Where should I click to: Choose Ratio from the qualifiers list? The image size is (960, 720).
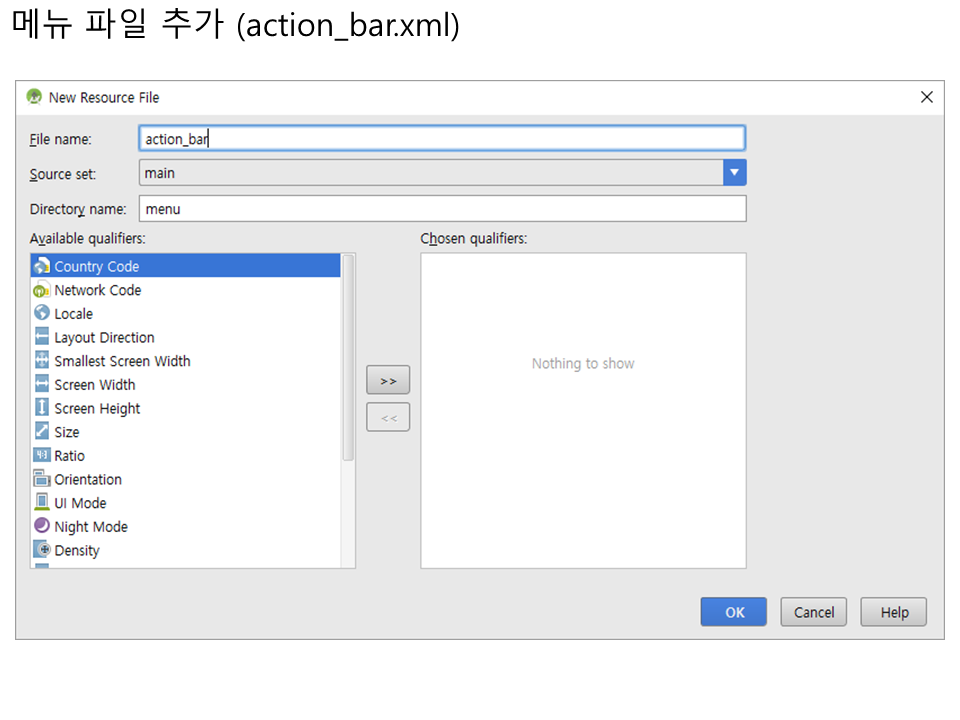[70, 456]
